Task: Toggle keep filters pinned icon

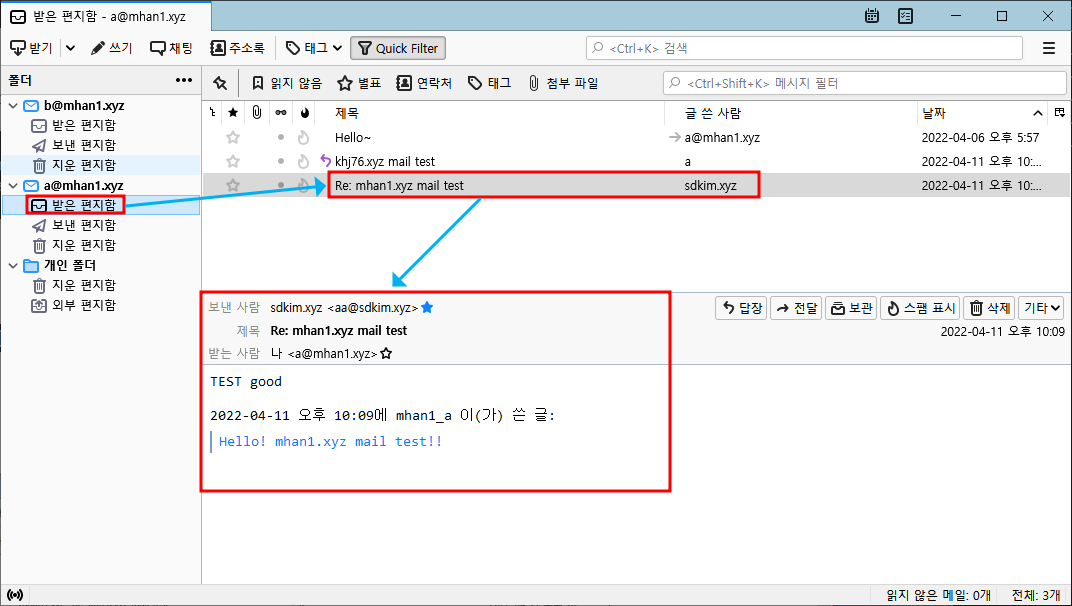Action: pos(219,83)
